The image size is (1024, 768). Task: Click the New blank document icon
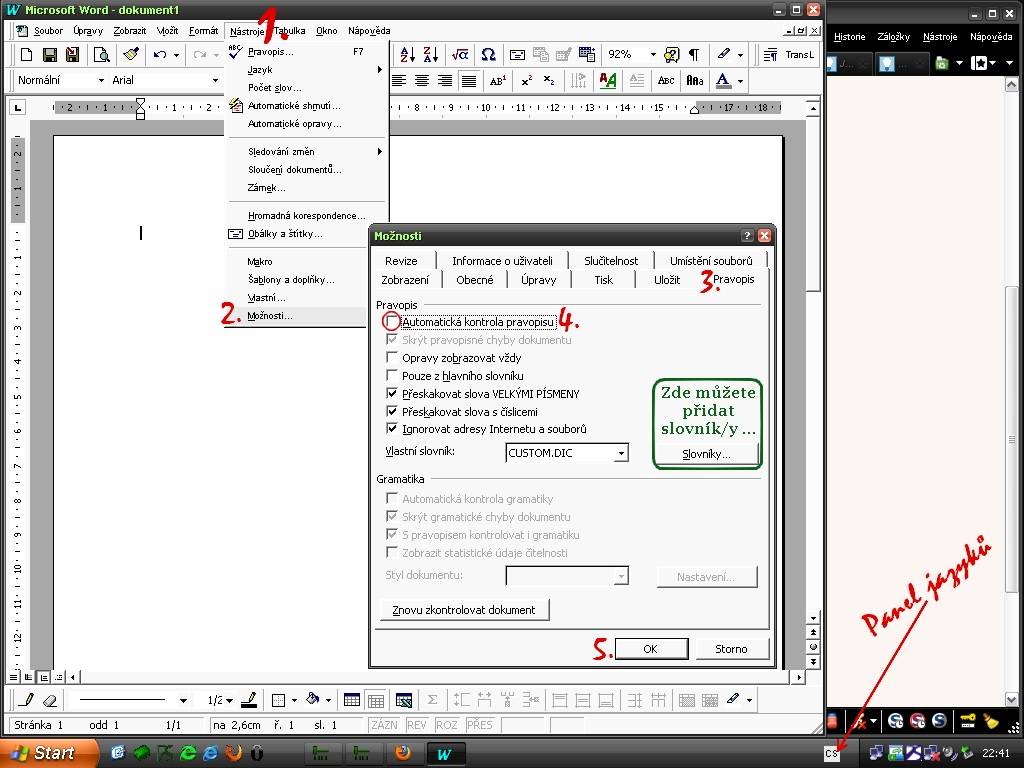pos(27,55)
